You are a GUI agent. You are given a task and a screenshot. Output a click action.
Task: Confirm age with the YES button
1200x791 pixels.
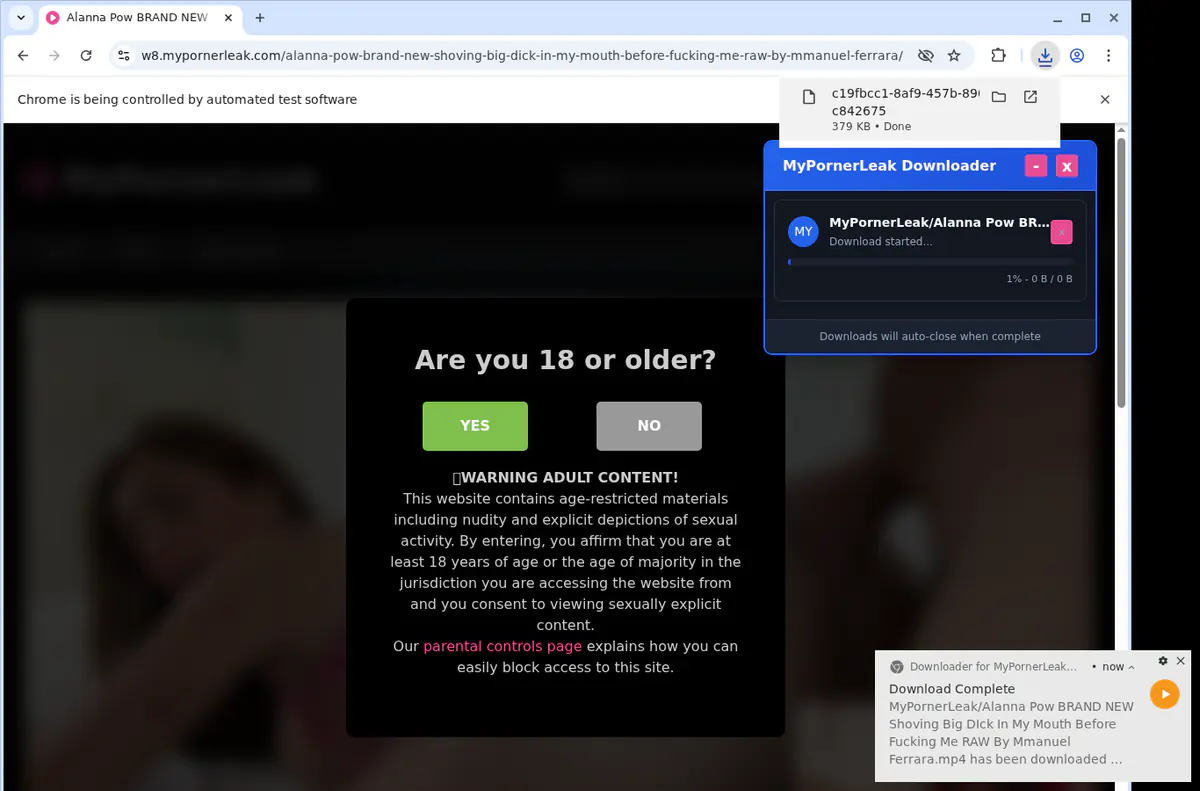click(x=475, y=426)
